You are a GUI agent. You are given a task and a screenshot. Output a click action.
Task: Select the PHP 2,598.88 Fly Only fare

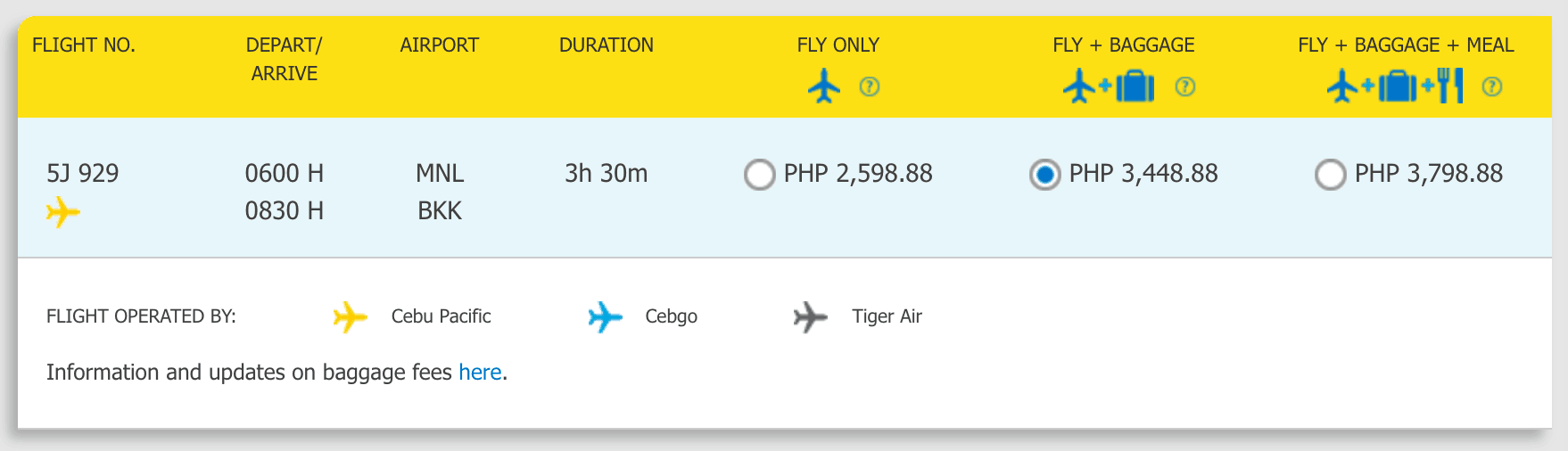pos(759,174)
